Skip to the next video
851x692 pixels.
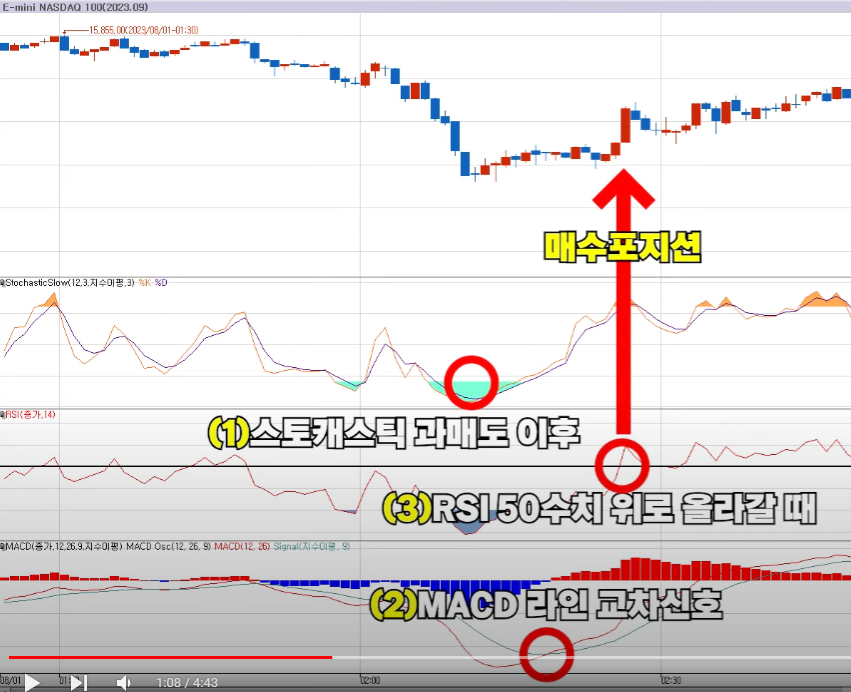[79, 682]
